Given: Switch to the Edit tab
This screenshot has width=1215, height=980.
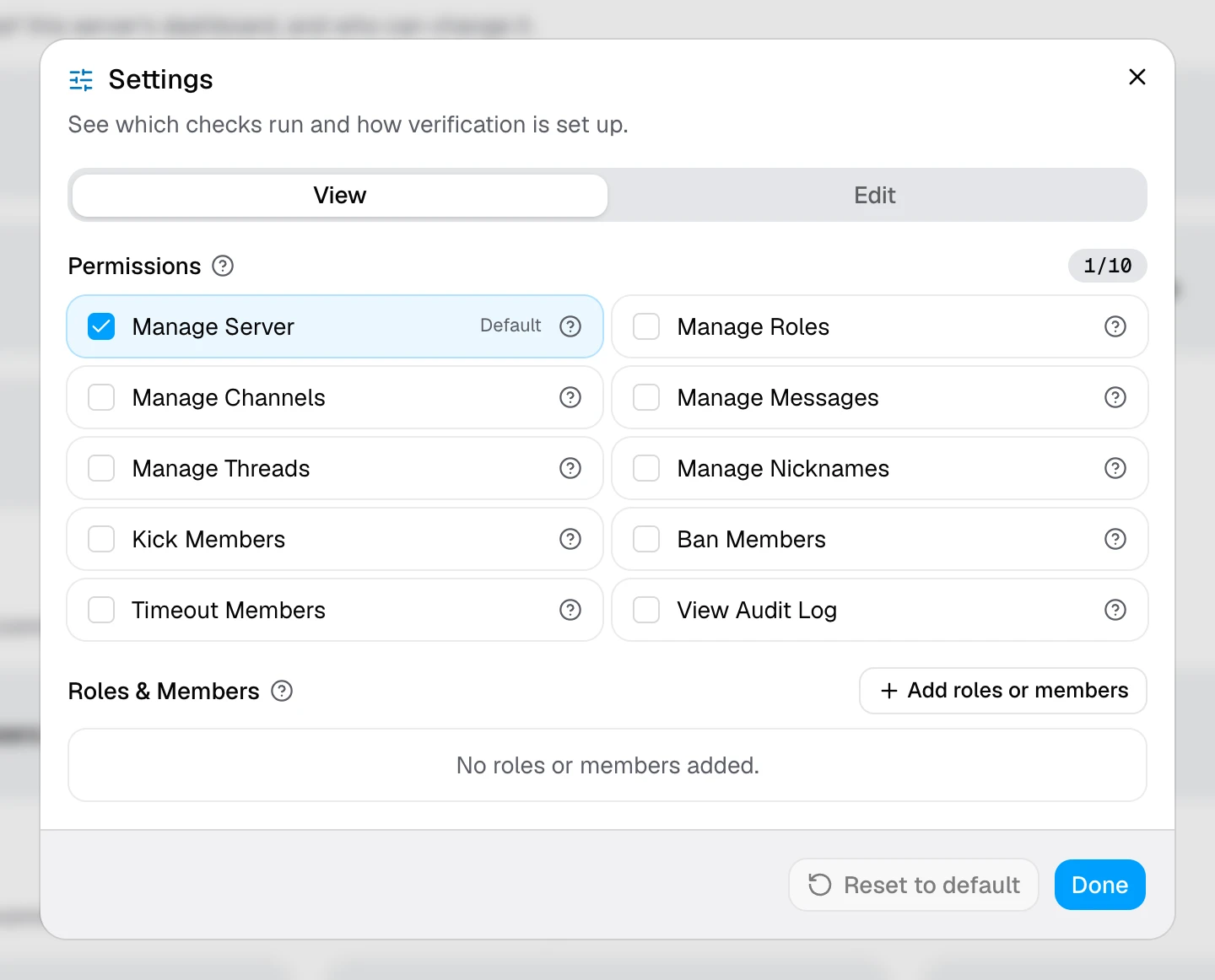Looking at the screenshot, I should [x=875, y=196].
